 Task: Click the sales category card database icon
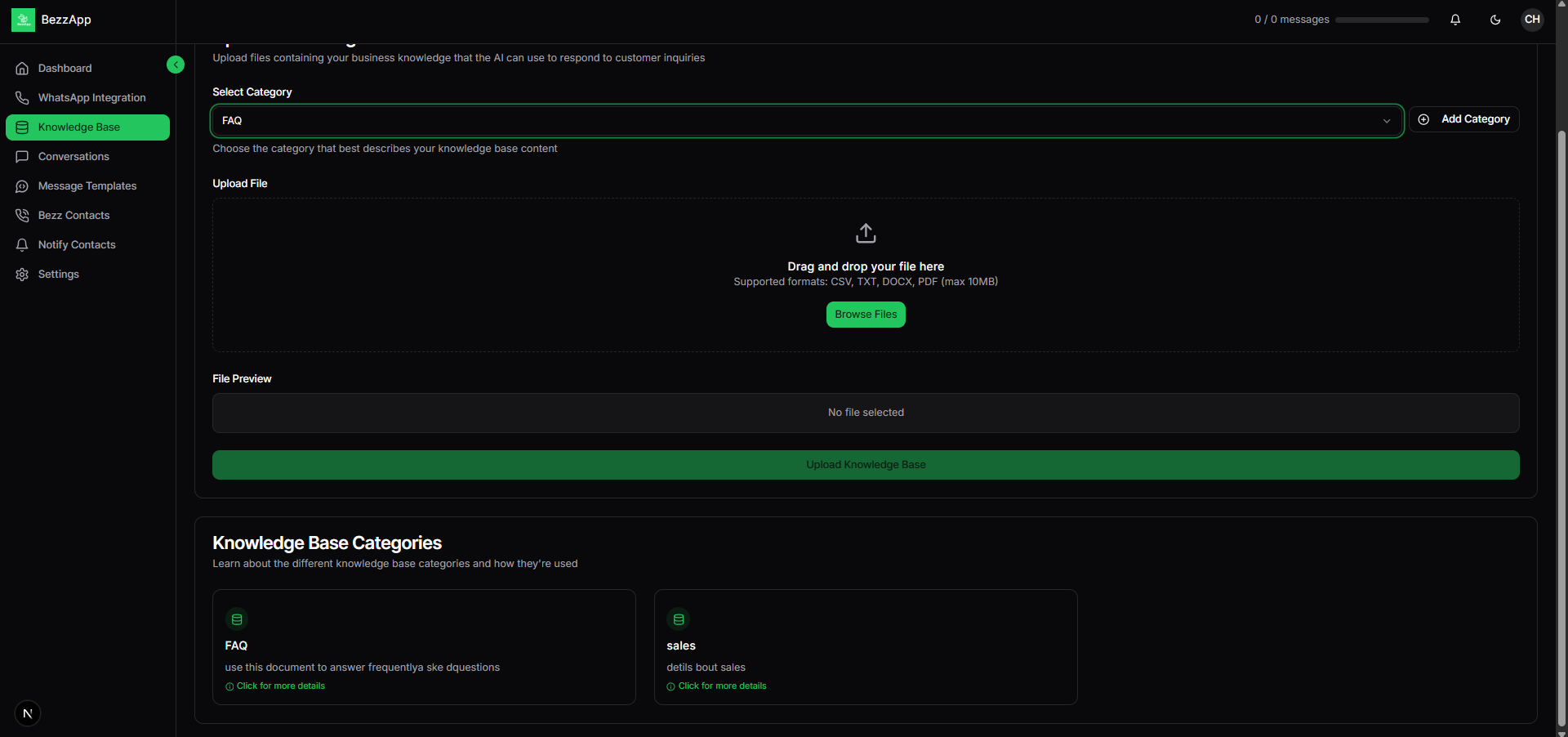pyautogui.click(x=679, y=619)
